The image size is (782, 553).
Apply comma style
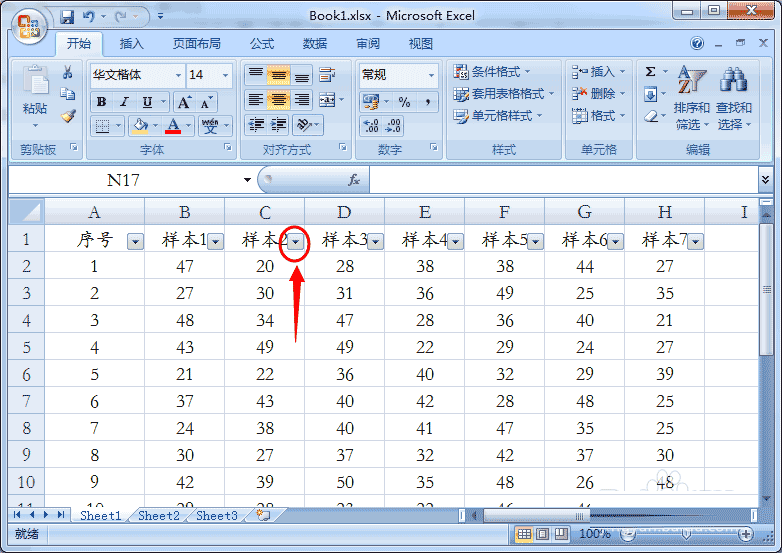(x=427, y=102)
